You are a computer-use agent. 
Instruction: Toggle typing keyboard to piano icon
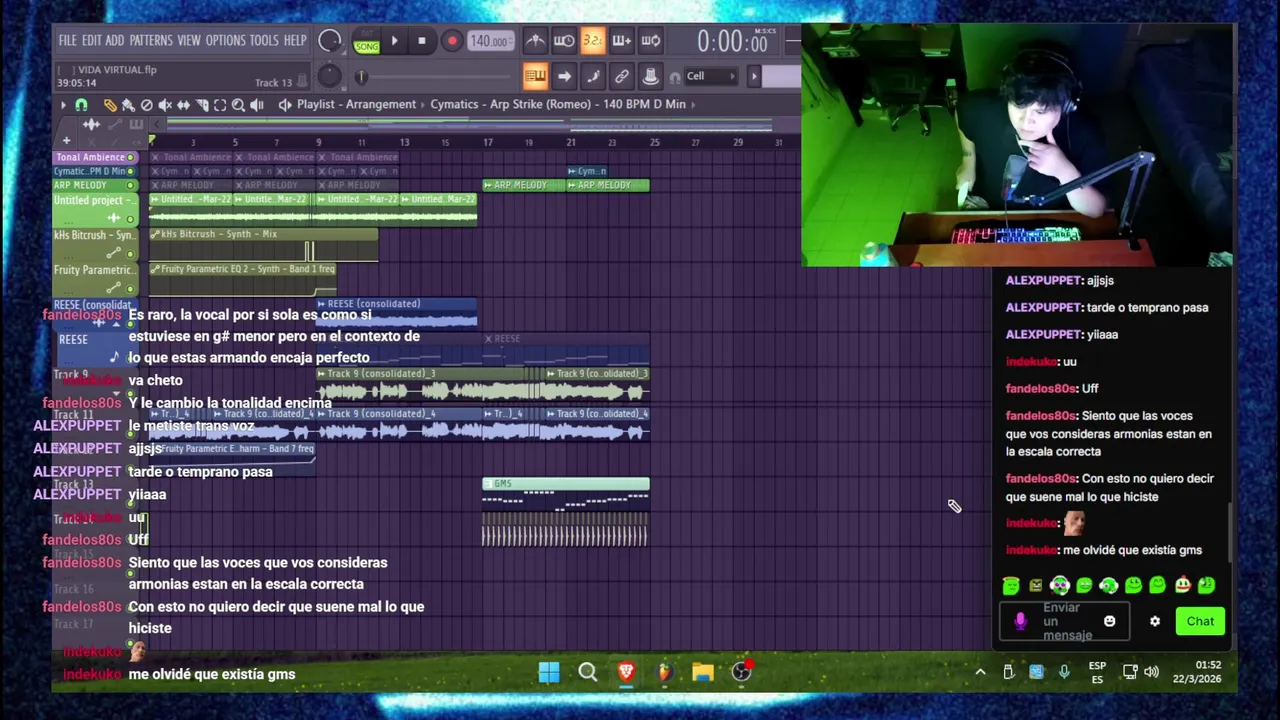point(535,76)
